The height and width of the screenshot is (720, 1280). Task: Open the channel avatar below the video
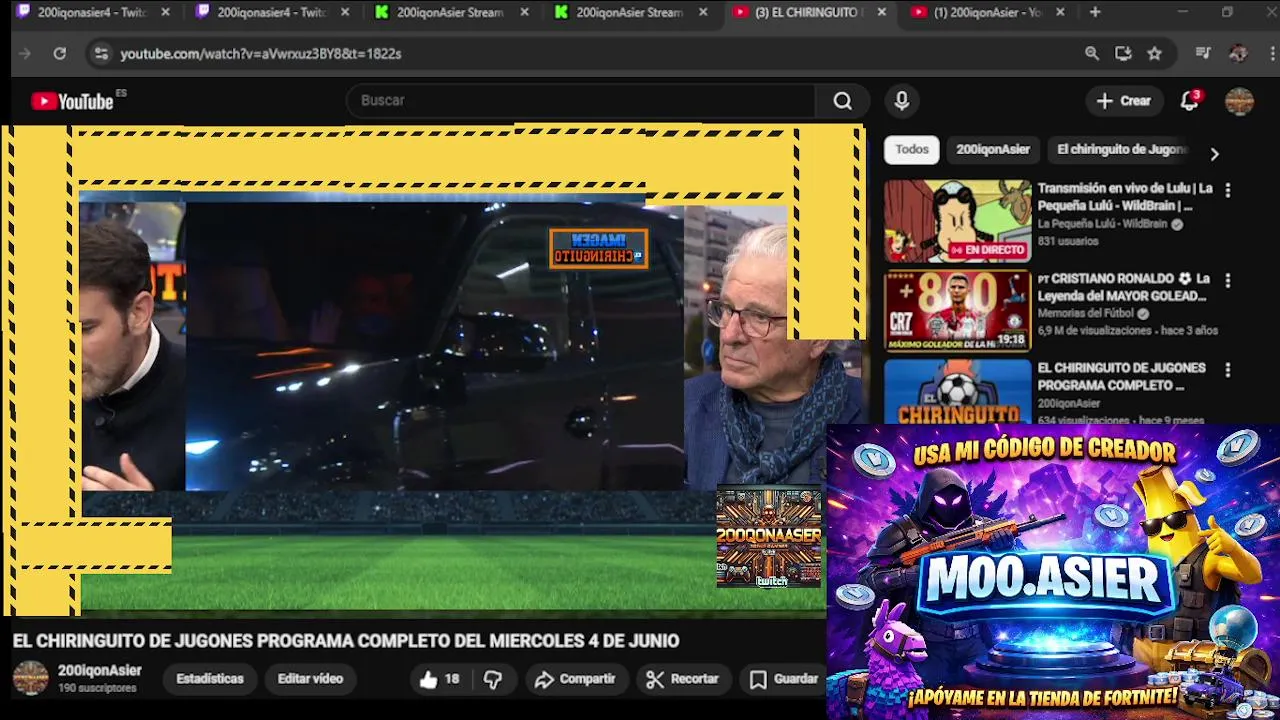(30, 678)
